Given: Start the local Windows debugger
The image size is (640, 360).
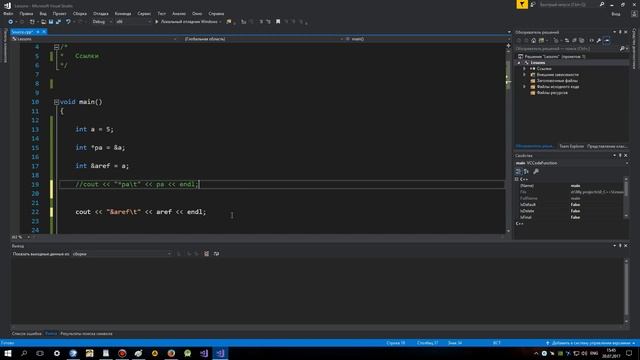Looking at the screenshot, I should click(x=188, y=22).
